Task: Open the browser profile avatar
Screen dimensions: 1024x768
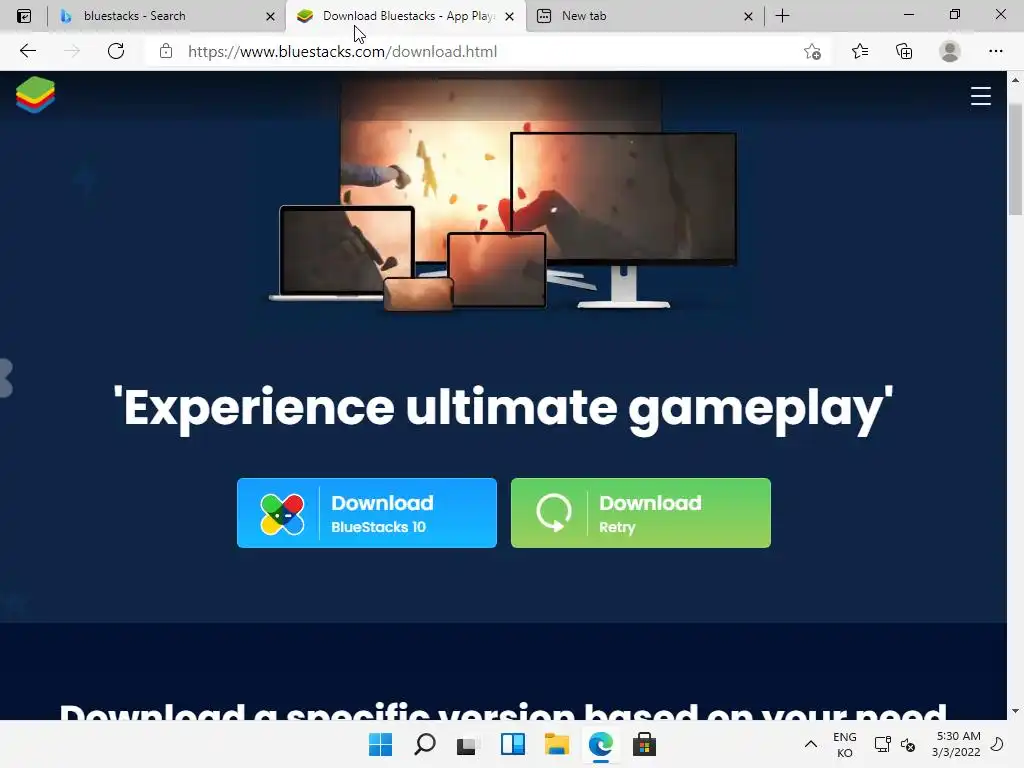Action: (x=950, y=51)
